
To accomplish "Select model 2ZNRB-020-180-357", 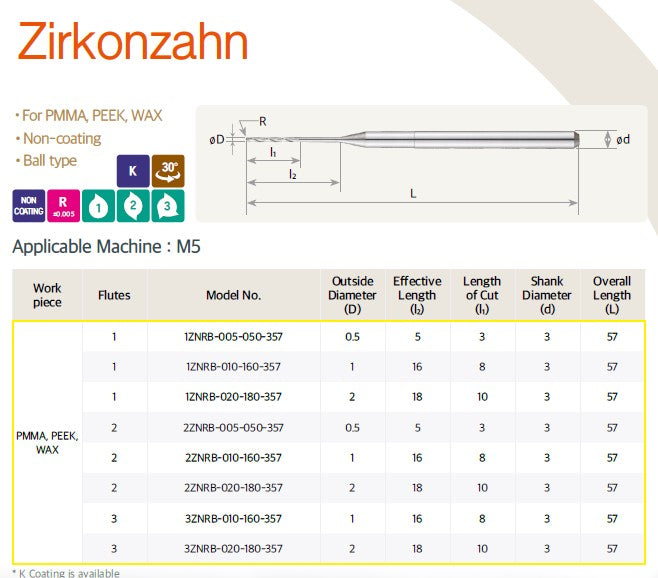I will (x=233, y=488).
